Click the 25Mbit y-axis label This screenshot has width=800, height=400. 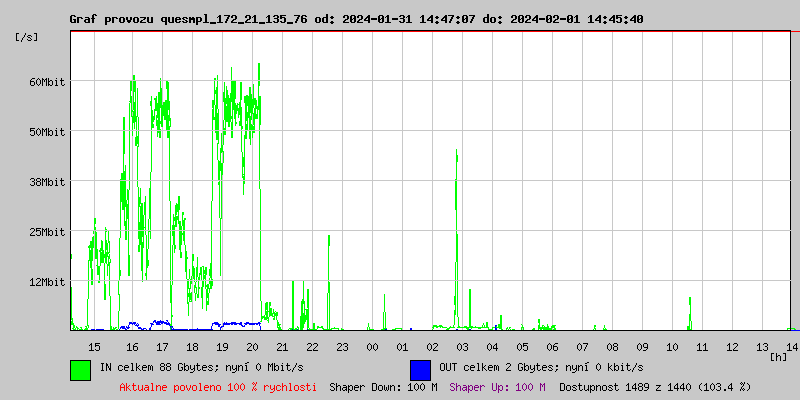click(x=47, y=232)
